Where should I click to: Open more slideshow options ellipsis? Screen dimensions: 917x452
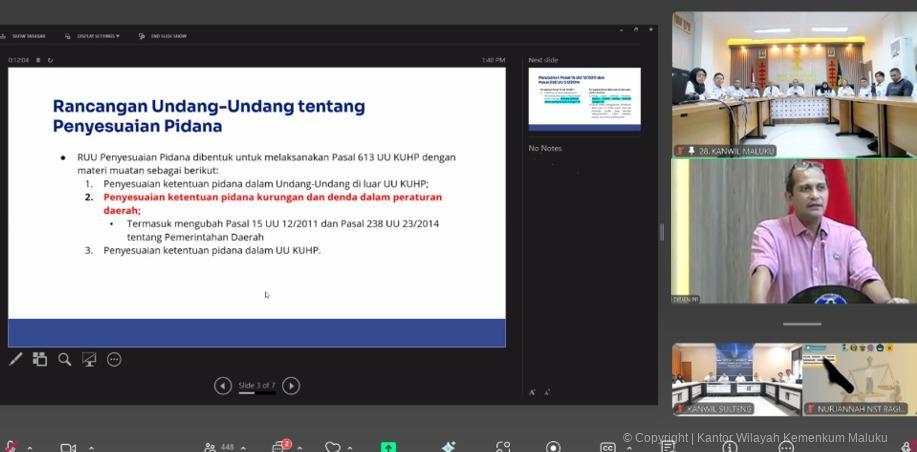click(114, 359)
